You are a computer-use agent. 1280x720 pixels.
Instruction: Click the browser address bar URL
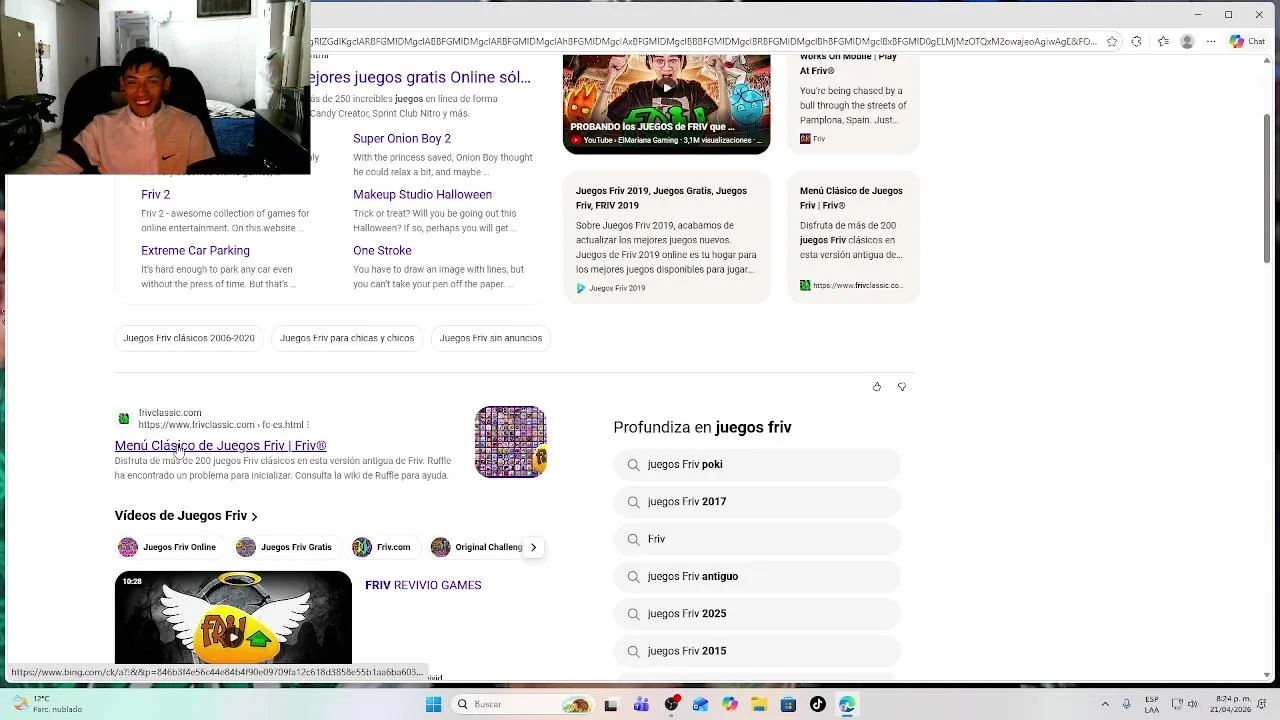coord(704,42)
